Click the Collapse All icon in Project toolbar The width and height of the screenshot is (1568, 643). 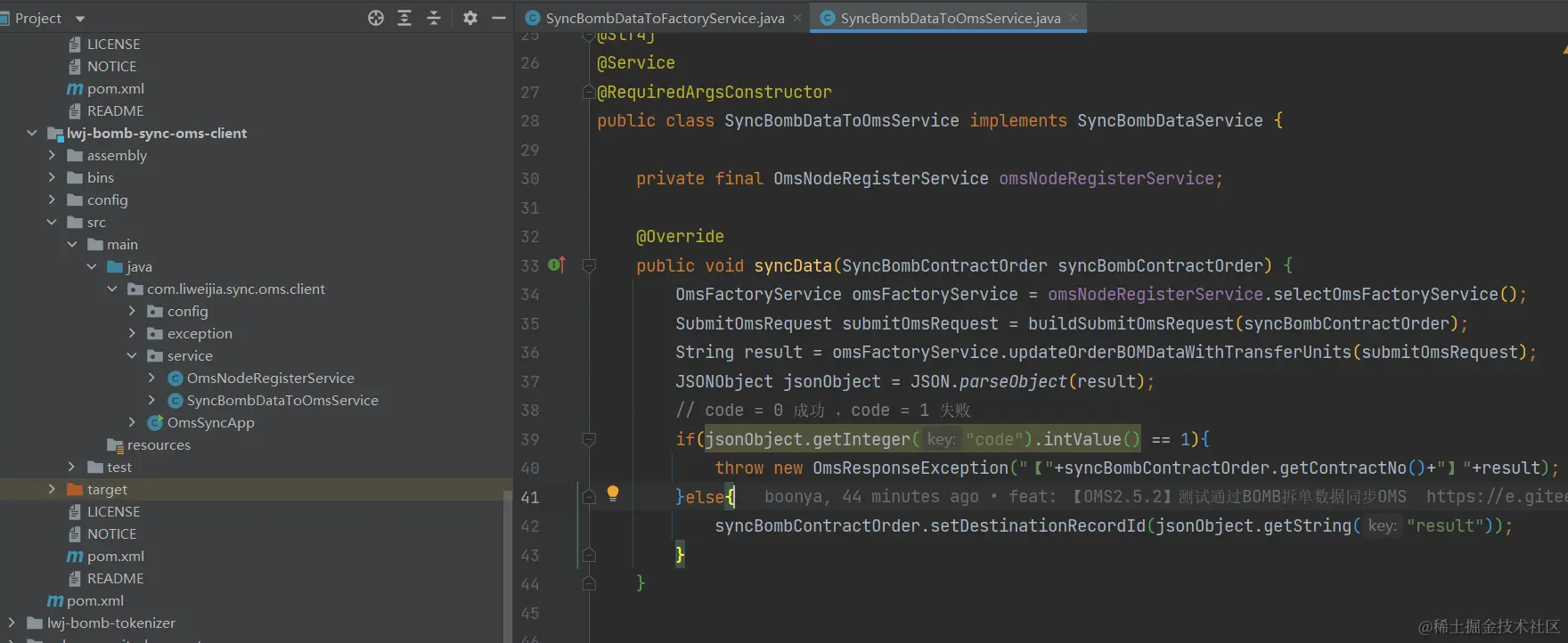pyautogui.click(x=434, y=18)
